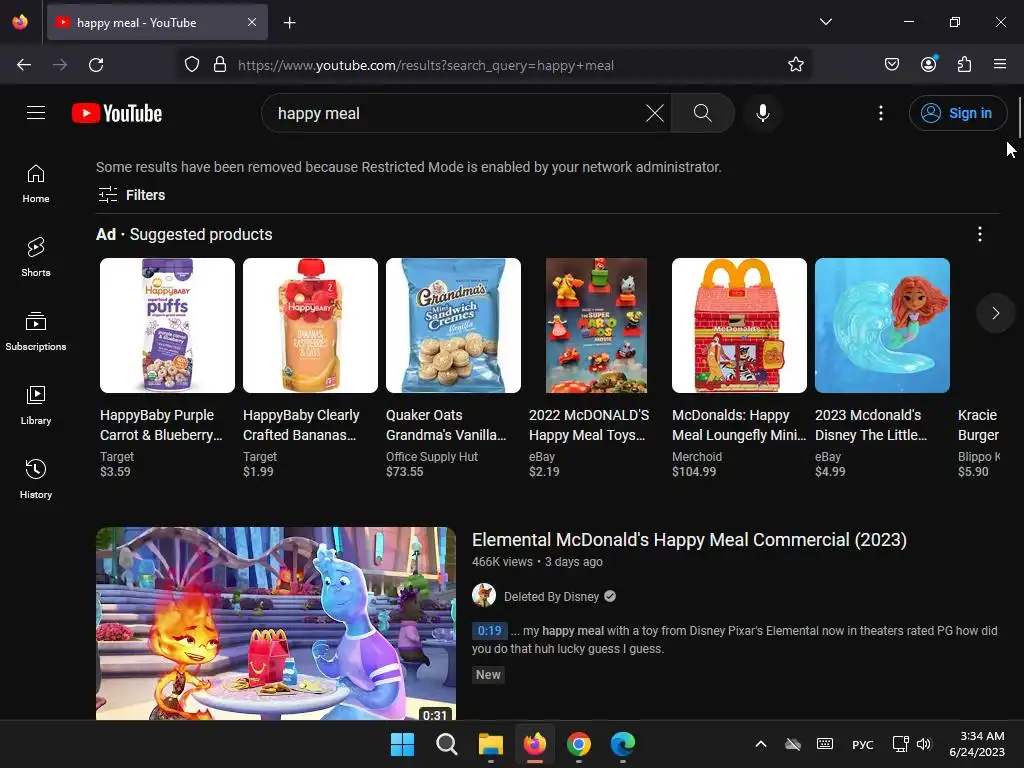Open taskbar Search

click(x=447, y=744)
